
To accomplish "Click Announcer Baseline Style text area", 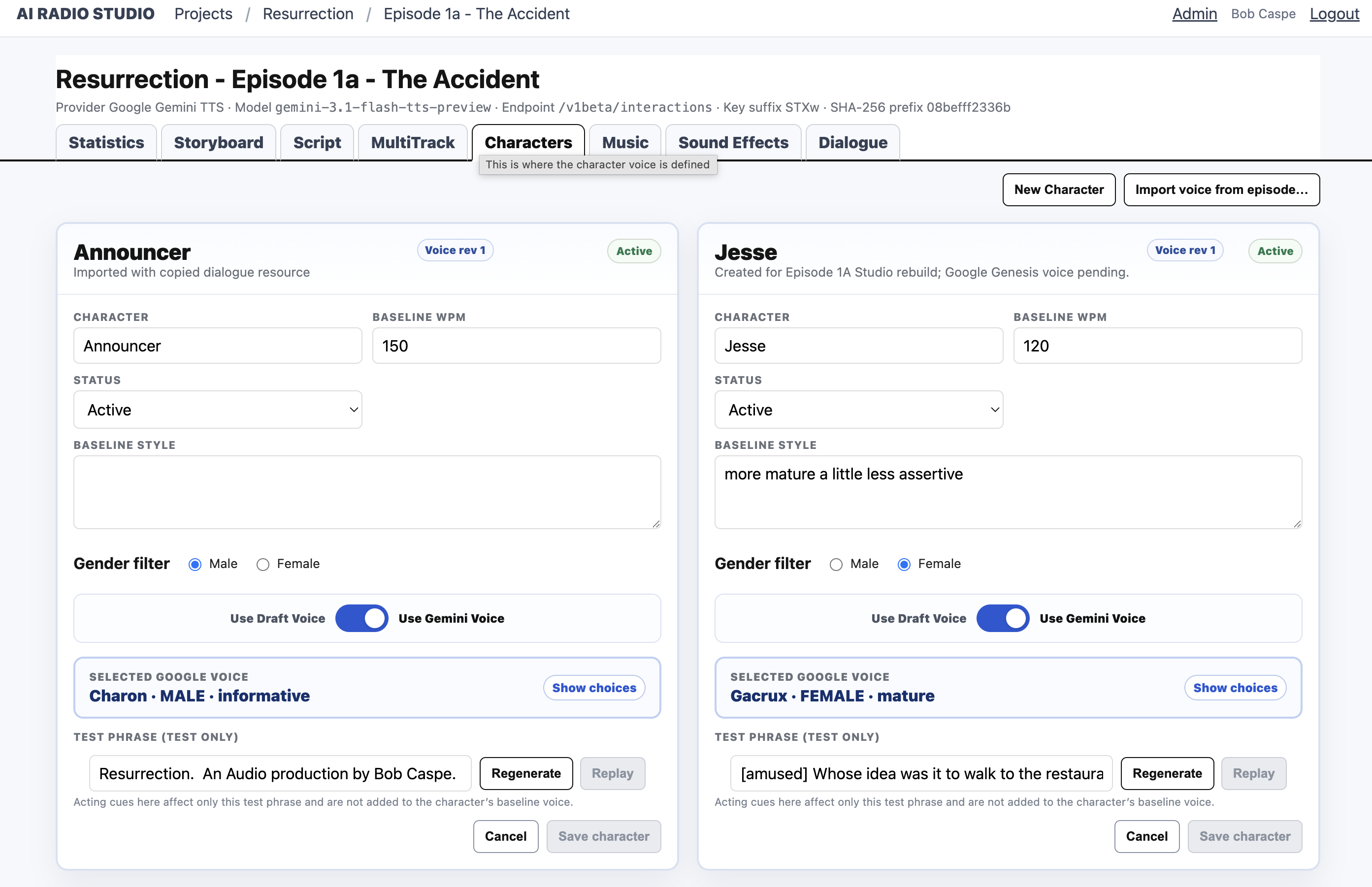I will [x=367, y=492].
